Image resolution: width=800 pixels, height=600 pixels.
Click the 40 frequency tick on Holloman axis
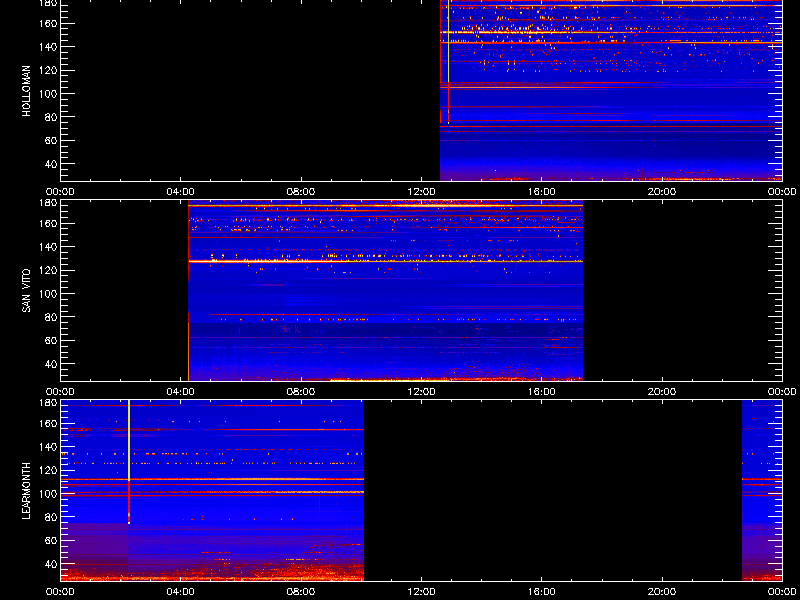pos(52,164)
